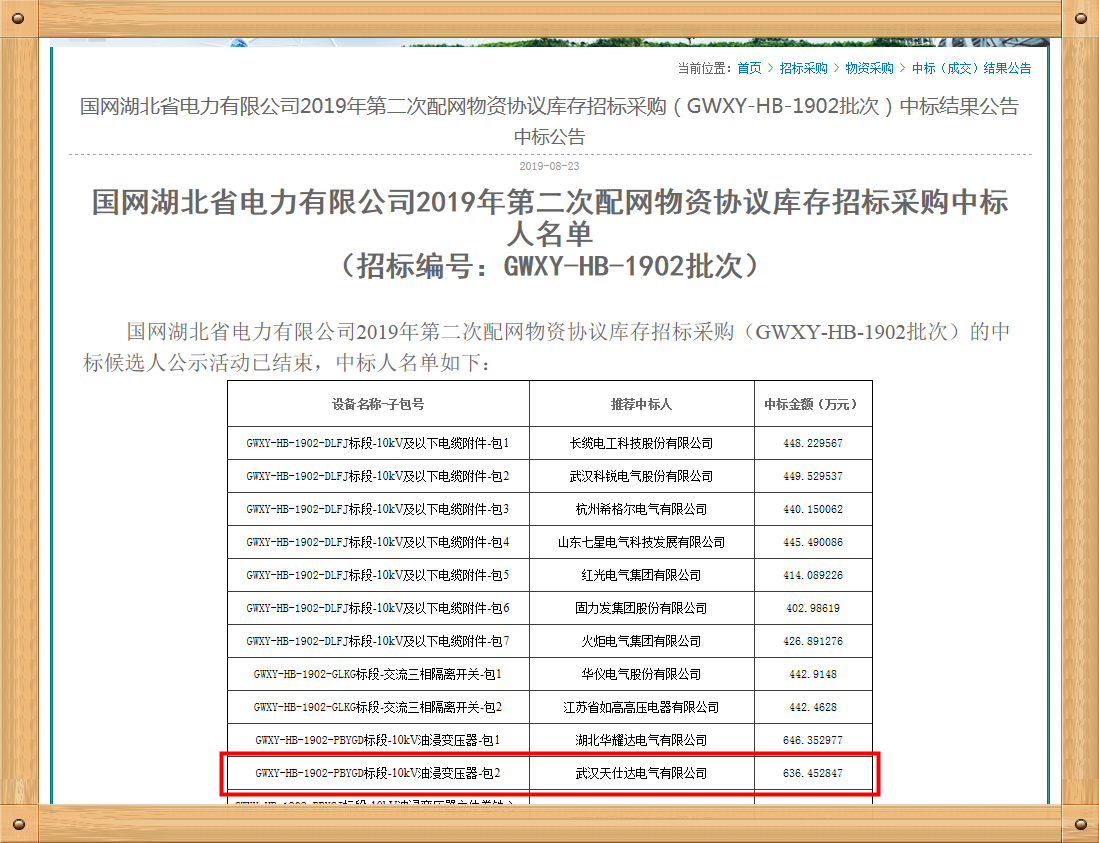Click bidder 红光电气集团有限公司

tap(641, 575)
